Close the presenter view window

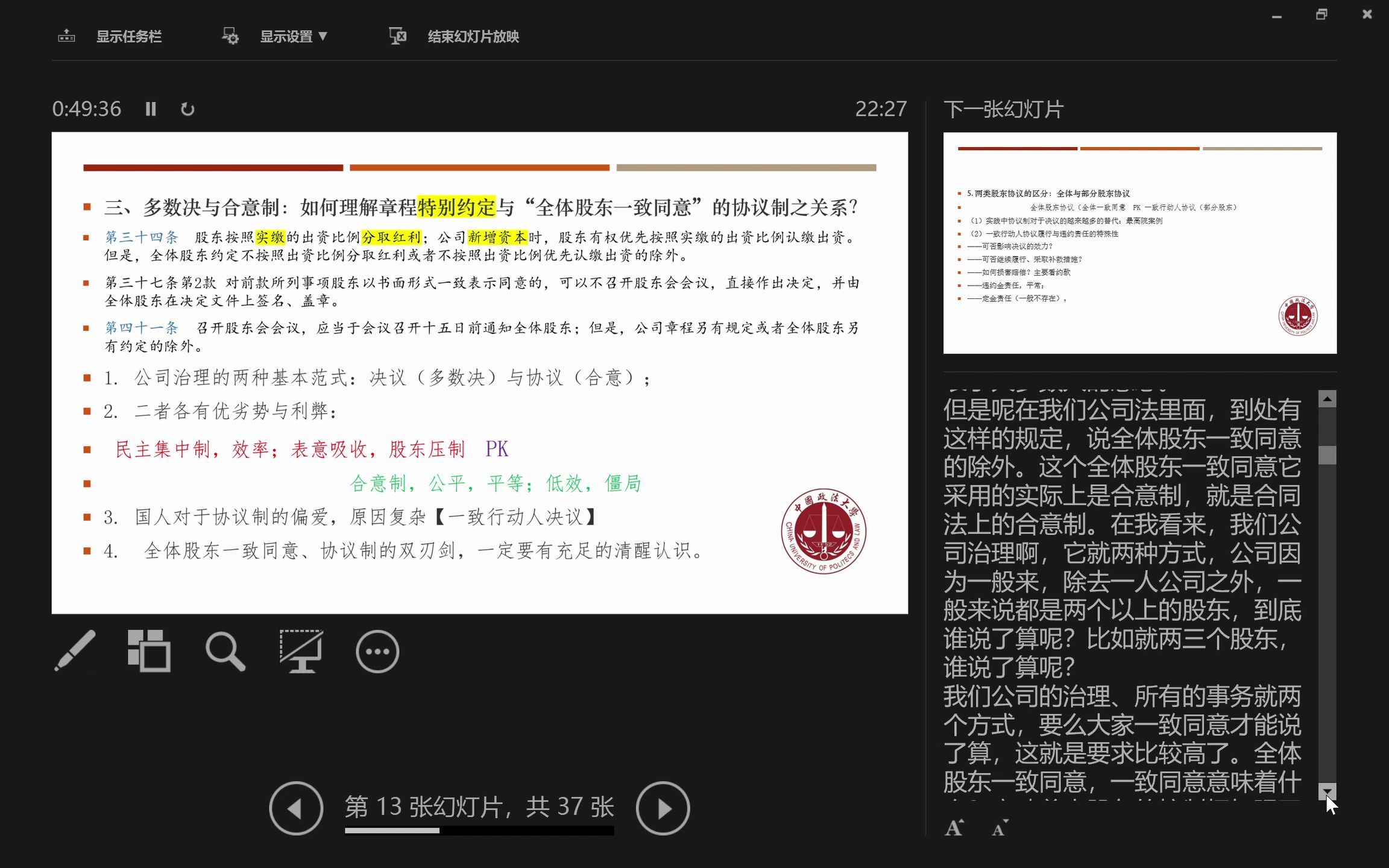click(x=1367, y=14)
